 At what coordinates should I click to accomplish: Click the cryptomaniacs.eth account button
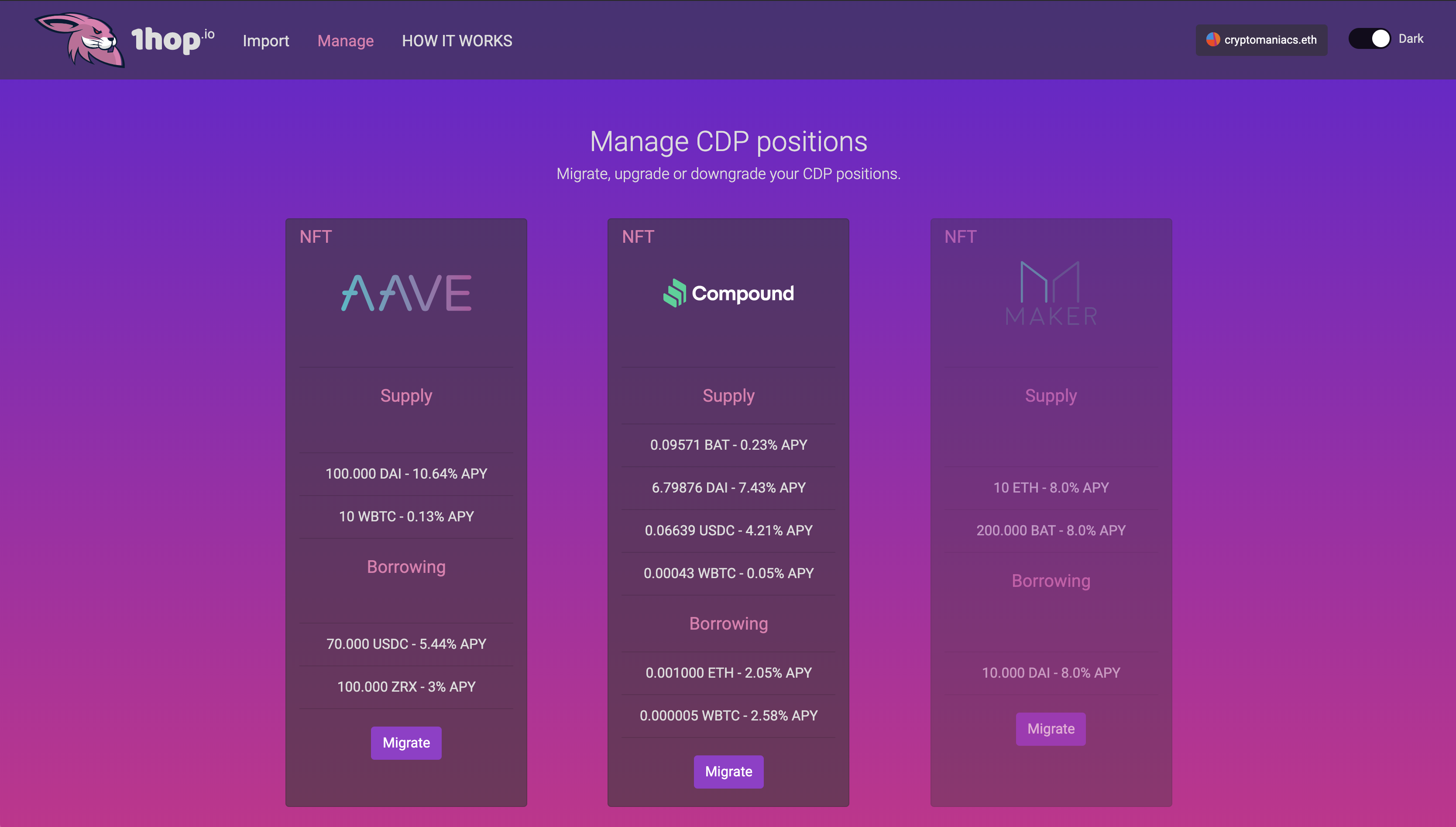1261,40
